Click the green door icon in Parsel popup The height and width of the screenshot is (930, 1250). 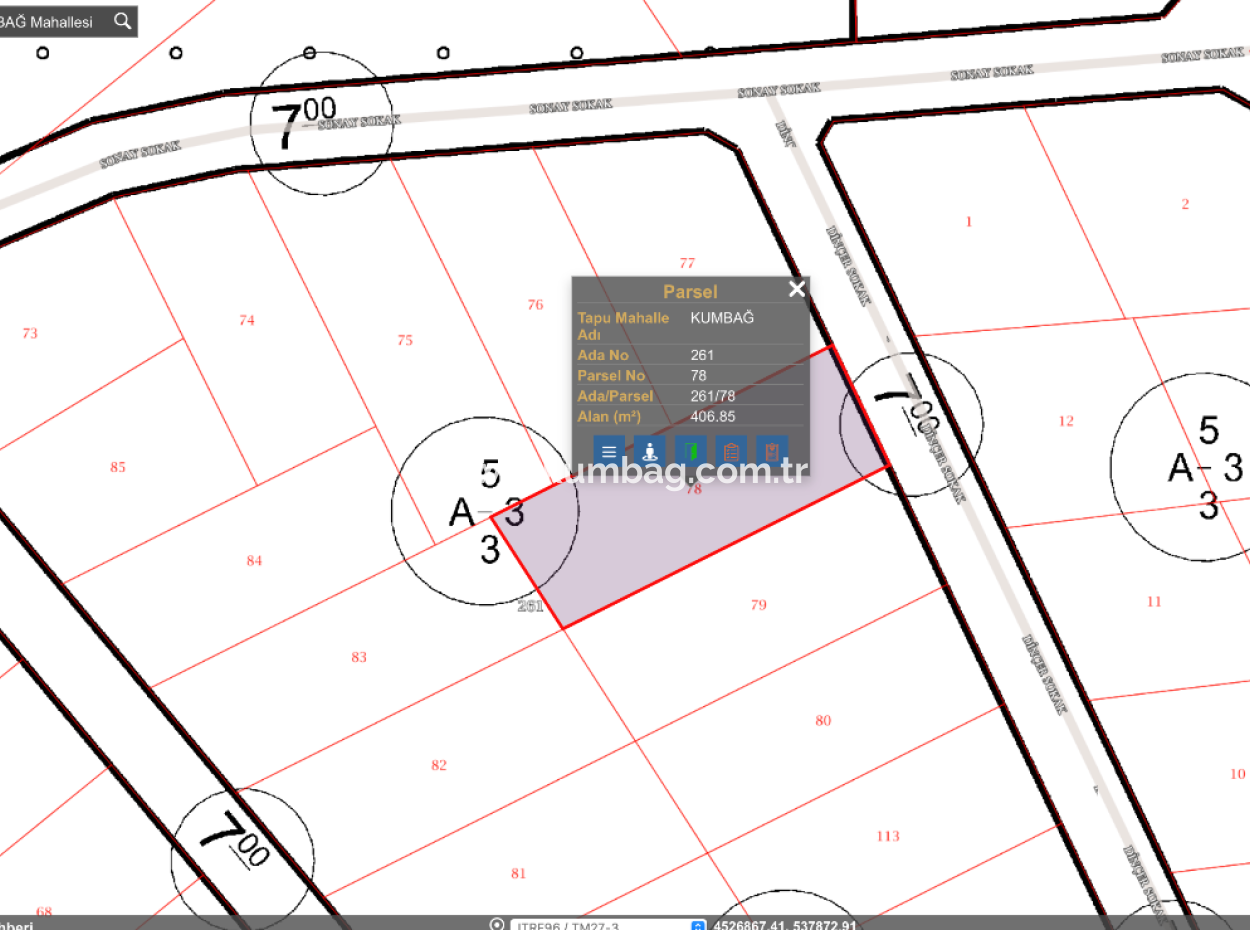[690, 451]
